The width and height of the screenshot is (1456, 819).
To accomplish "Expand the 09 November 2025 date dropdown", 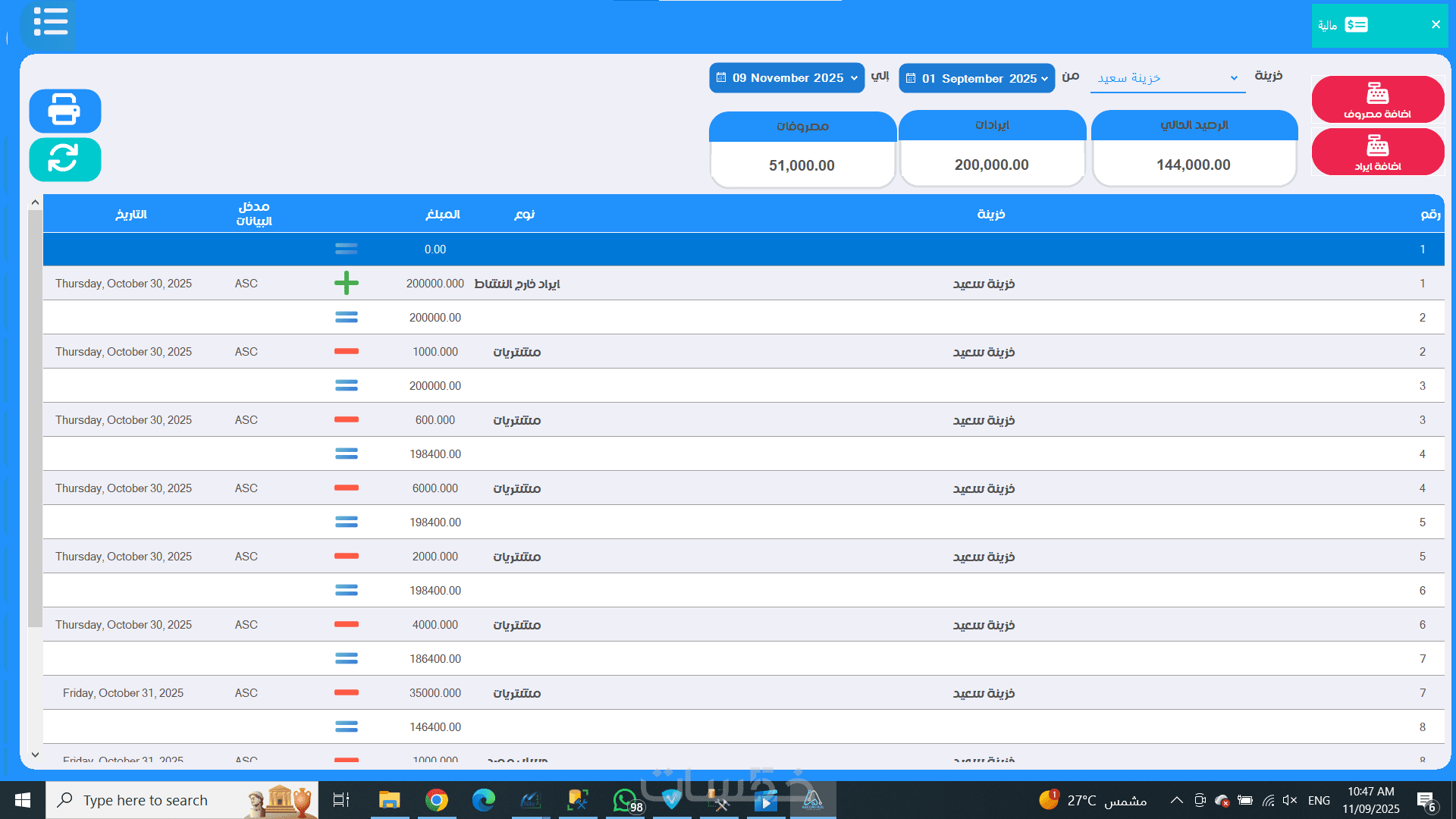I will 854,78.
